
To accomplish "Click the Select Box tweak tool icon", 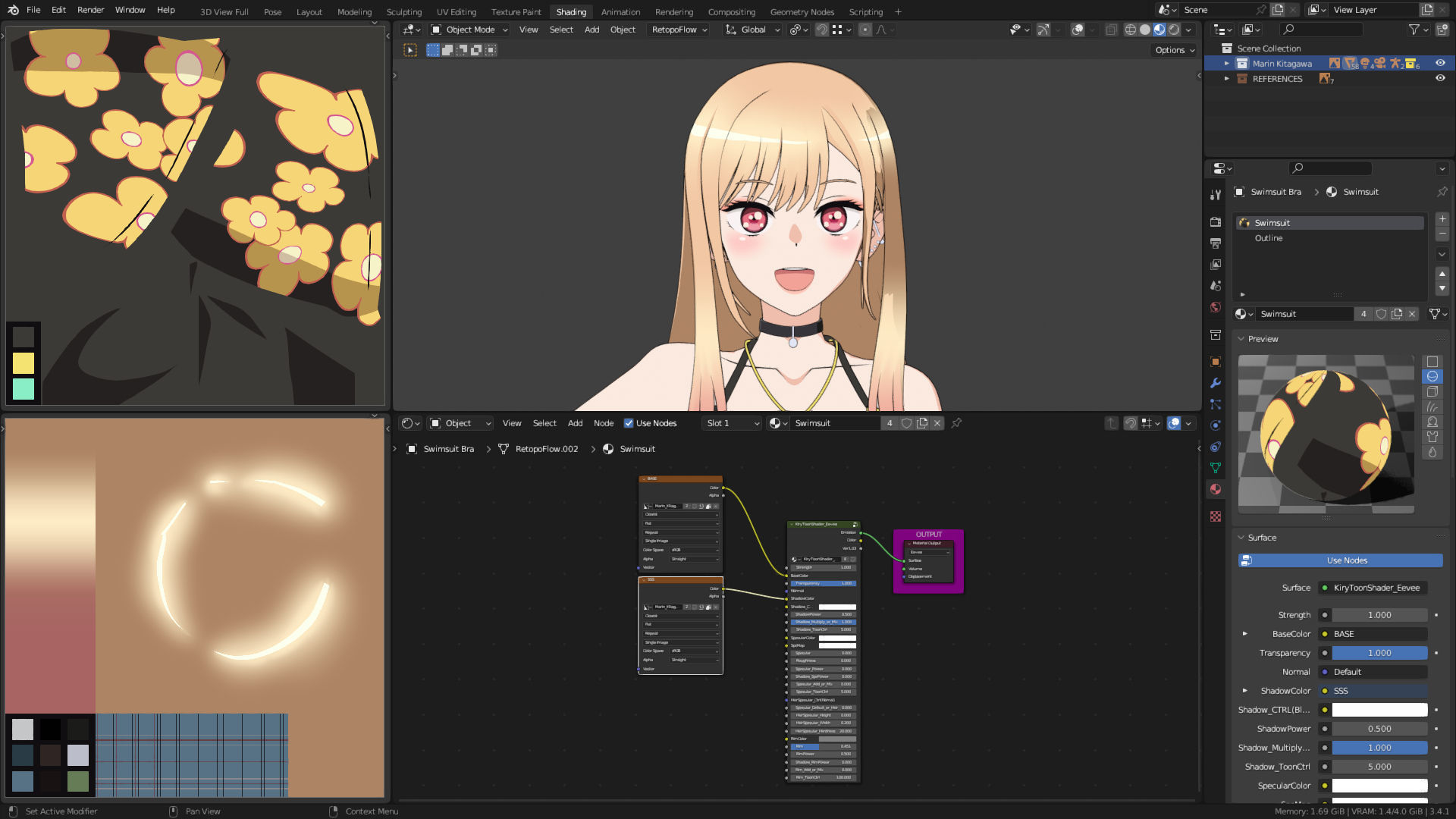I will click(410, 50).
